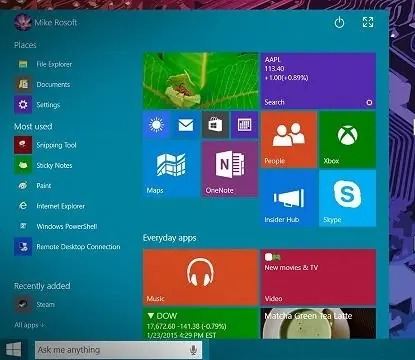The width and height of the screenshot is (415, 360).
Task: Open the Maps tile
Action: tap(171, 169)
